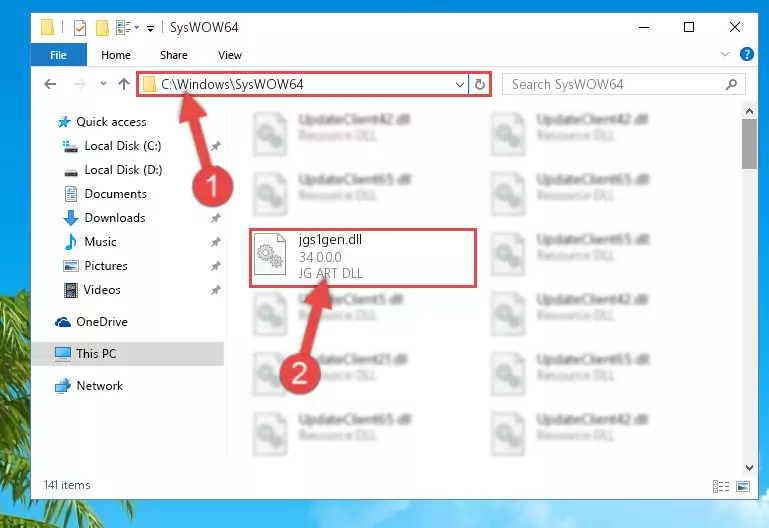
Task: Click the scrollbar up arrow
Action: pyautogui.click(x=749, y=111)
